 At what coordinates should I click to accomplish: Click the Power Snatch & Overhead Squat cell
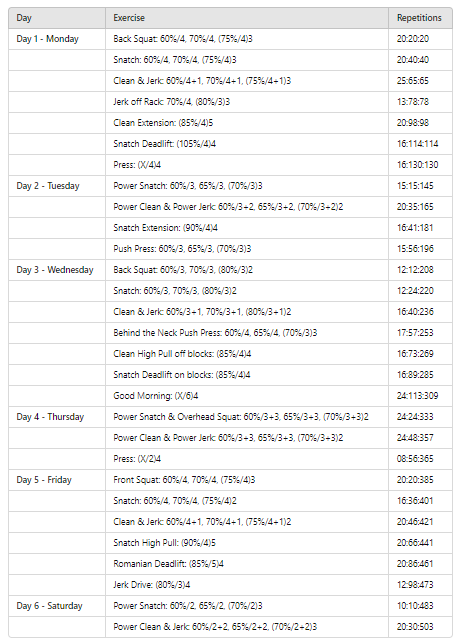pos(247,417)
